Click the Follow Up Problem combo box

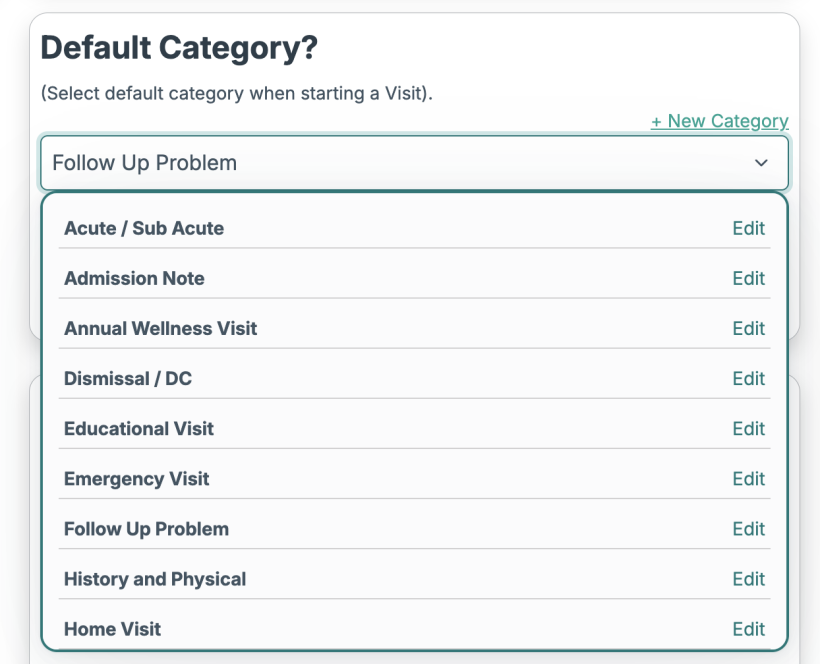400,163
